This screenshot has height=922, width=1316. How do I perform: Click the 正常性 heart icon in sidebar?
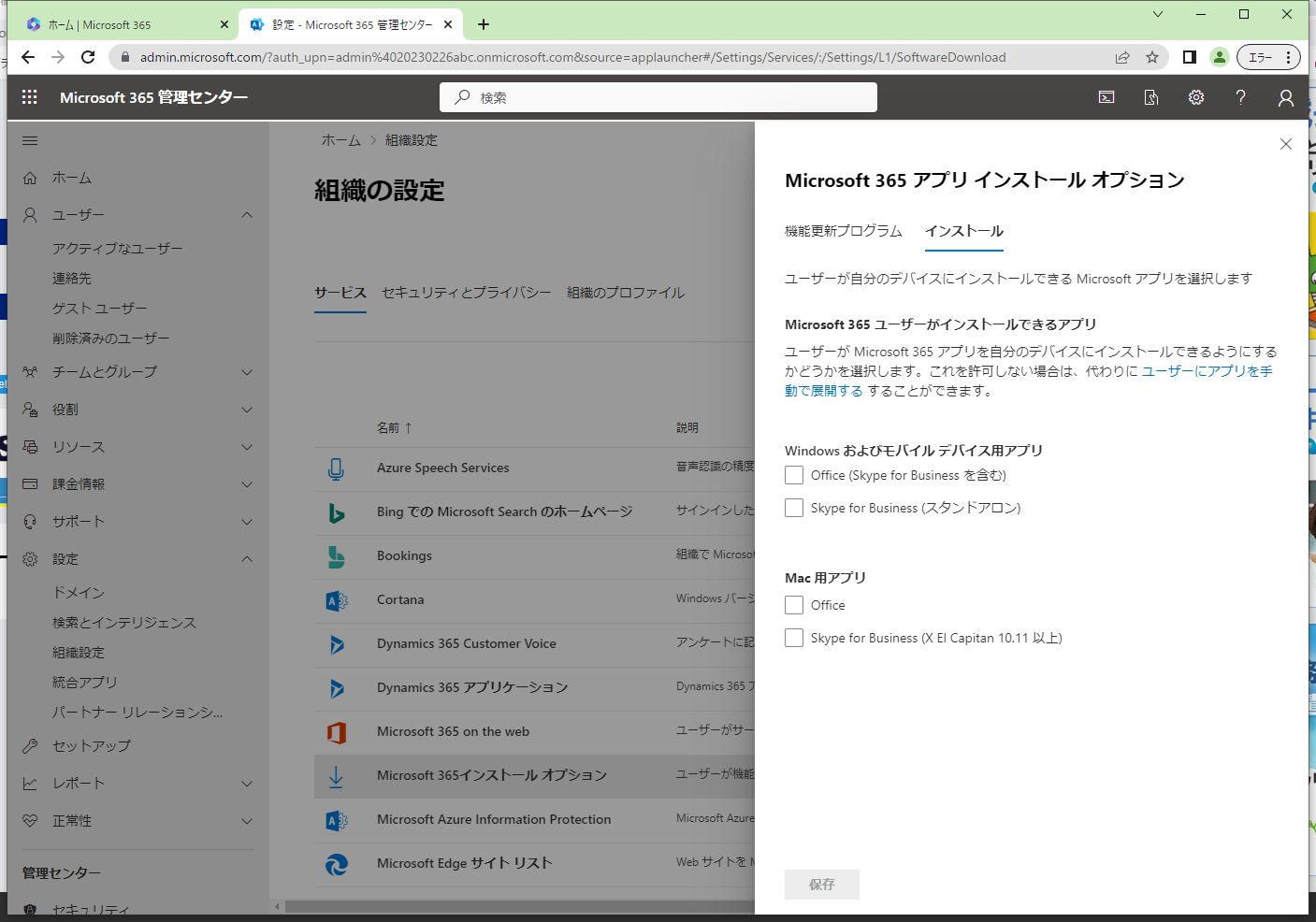point(30,821)
